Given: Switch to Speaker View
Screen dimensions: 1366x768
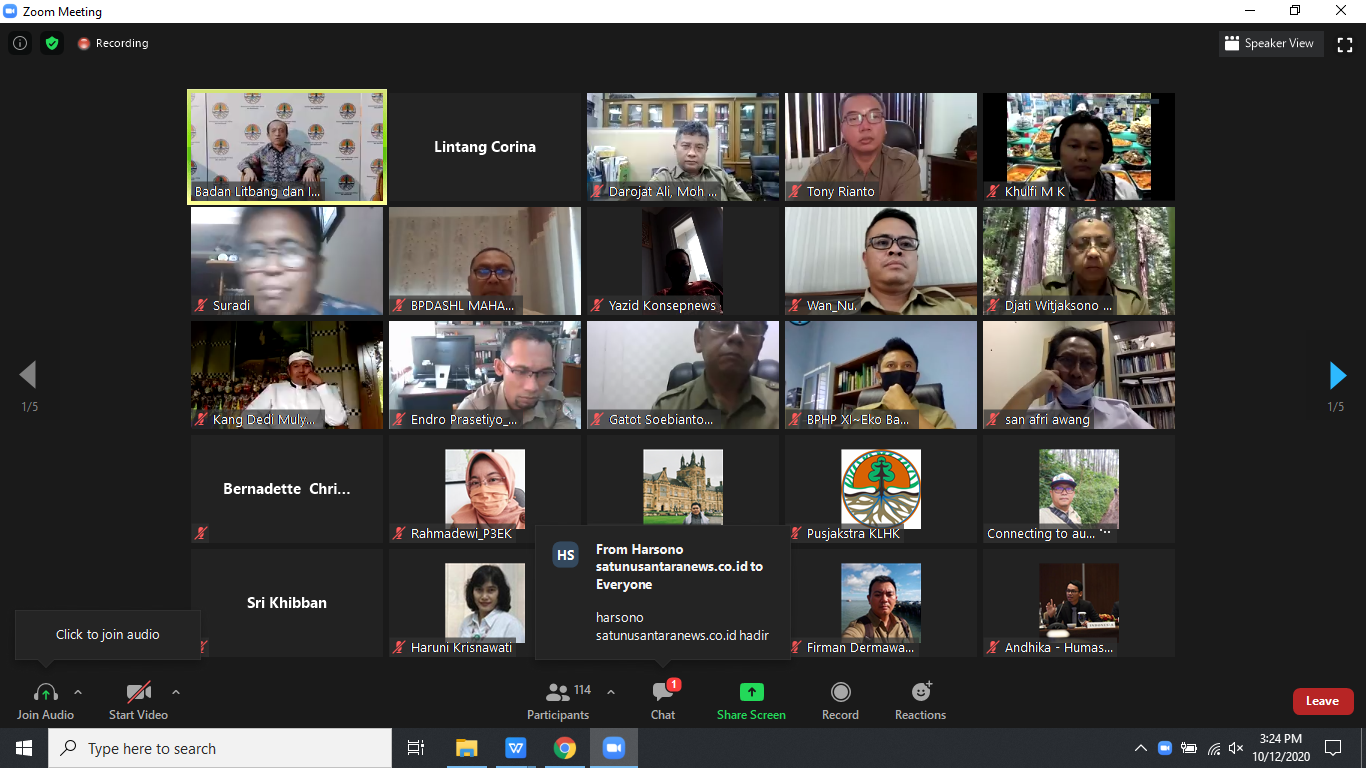Looking at the screenshot, I should click(x=1270, y=44).
